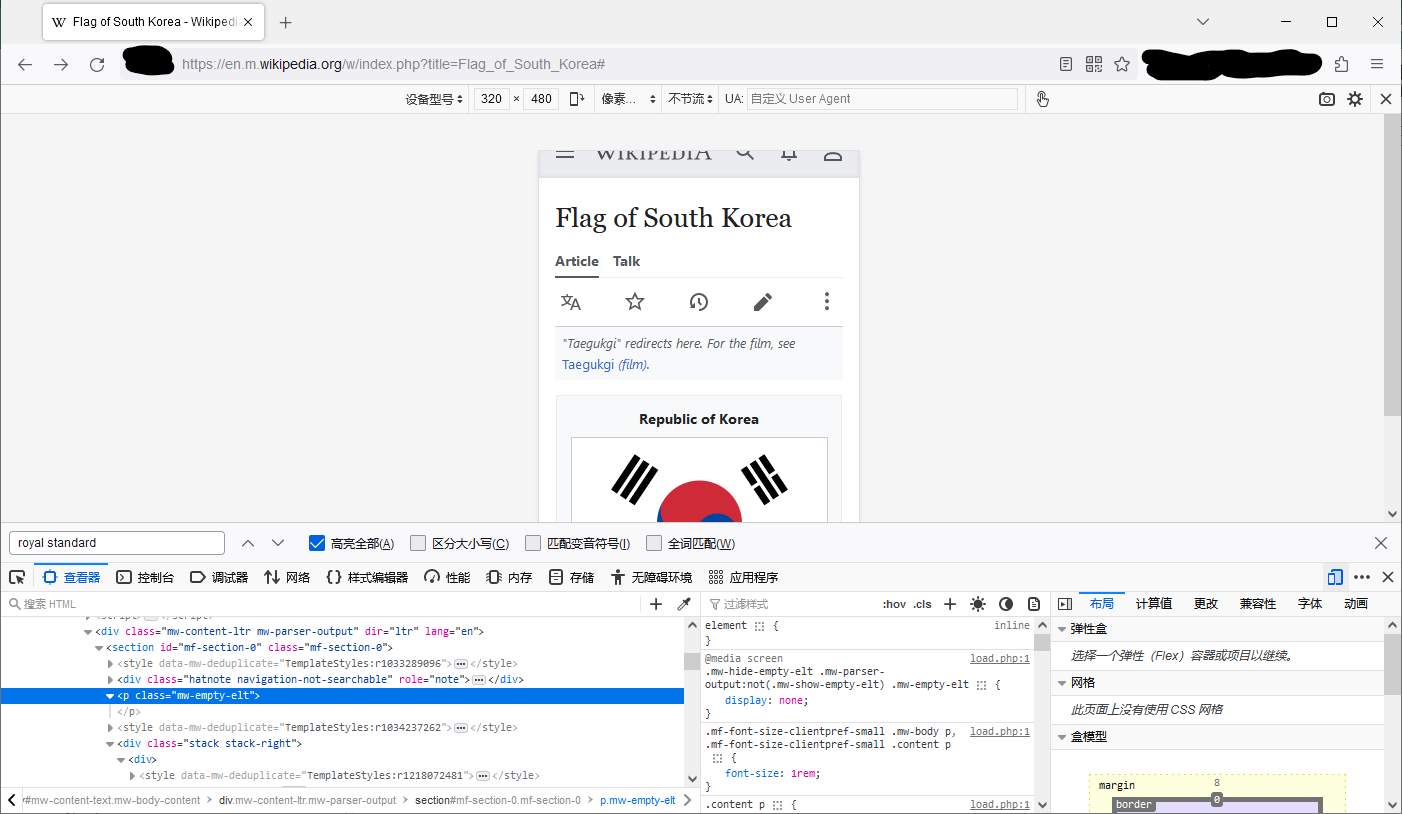The width and height of the screenshot is (1402, 814).
Task: Close responsive design mode
Action: pyautogui.click(x=1386, y=99)
